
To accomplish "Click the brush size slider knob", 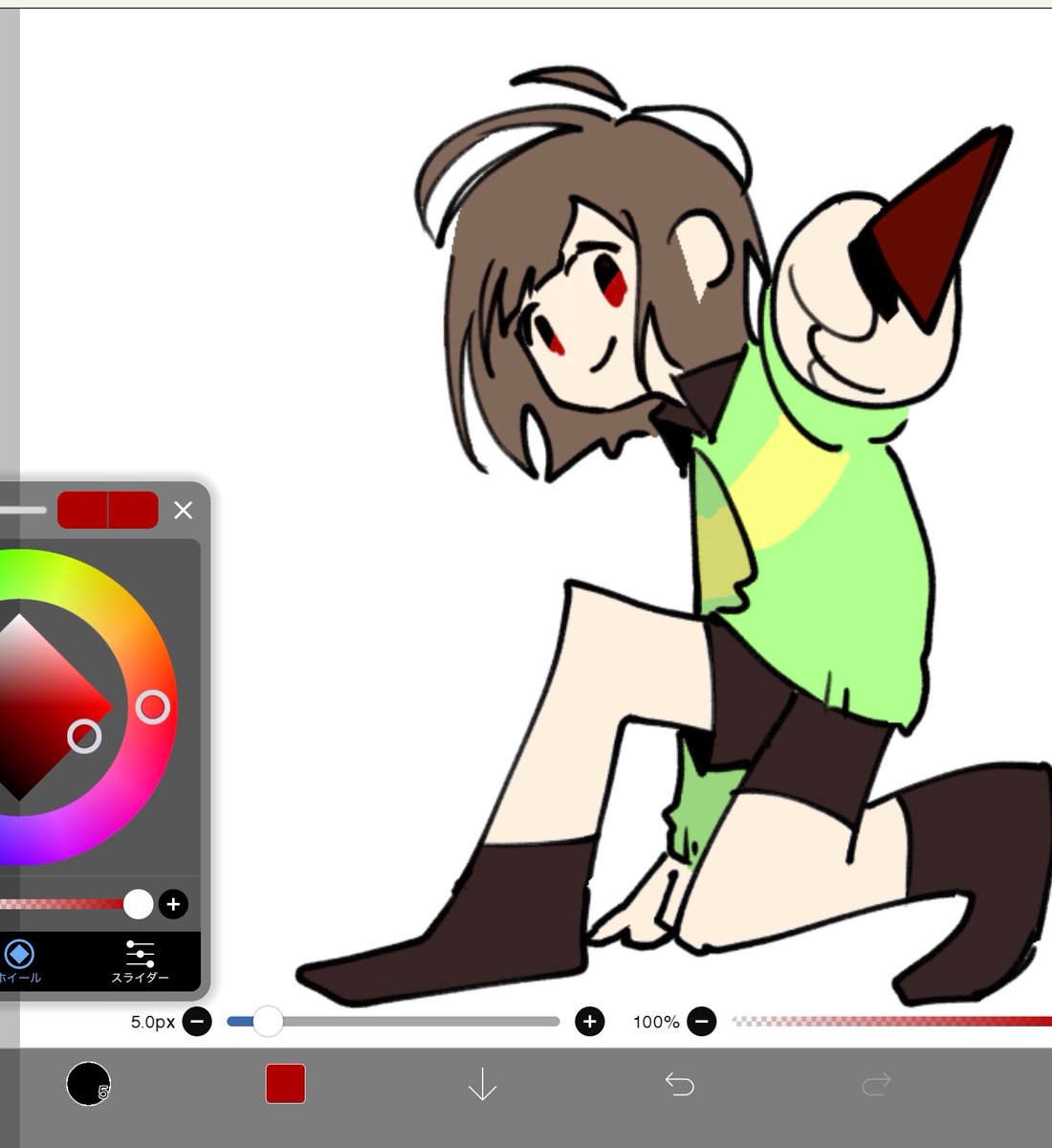I will click(x=268, y=1022).
